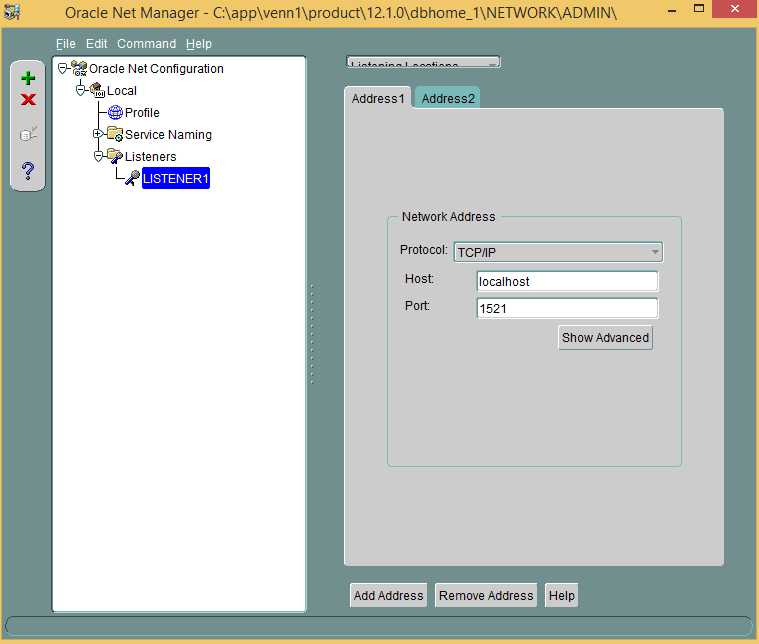The height and width of the screenshot is (644, 759).
Task: Select LISTENER1 in the tree
Action: coord(176,178)
